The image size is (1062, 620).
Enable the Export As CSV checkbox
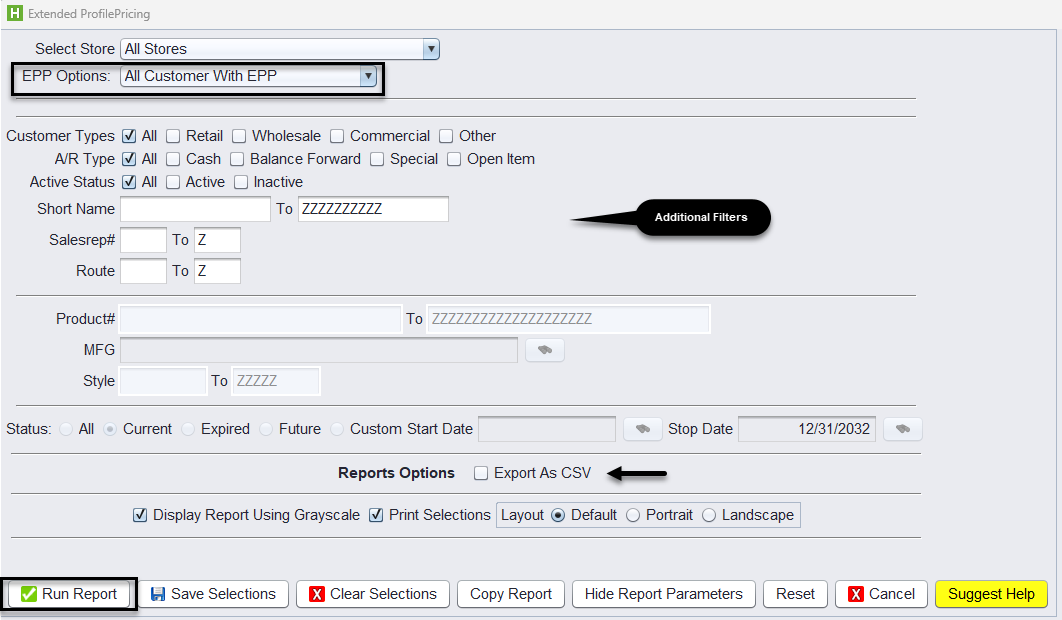point(480,474)
